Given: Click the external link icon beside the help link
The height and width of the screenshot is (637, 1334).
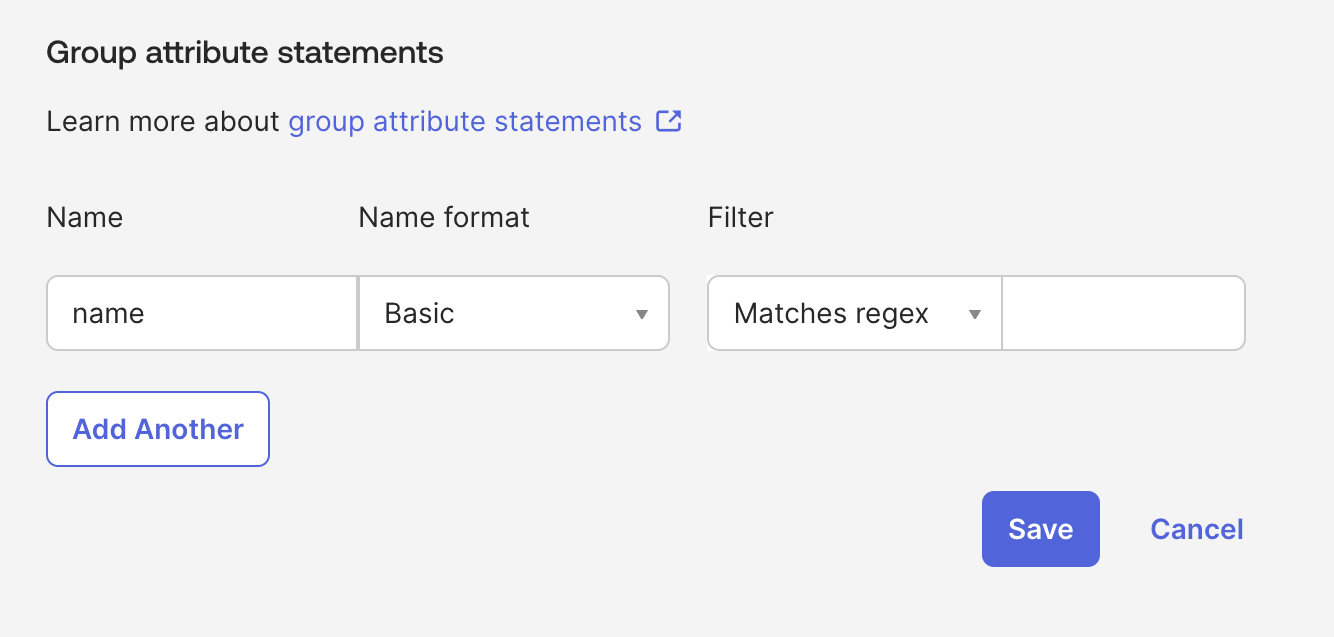Looking at the screenshot, I should click(668, 122).
